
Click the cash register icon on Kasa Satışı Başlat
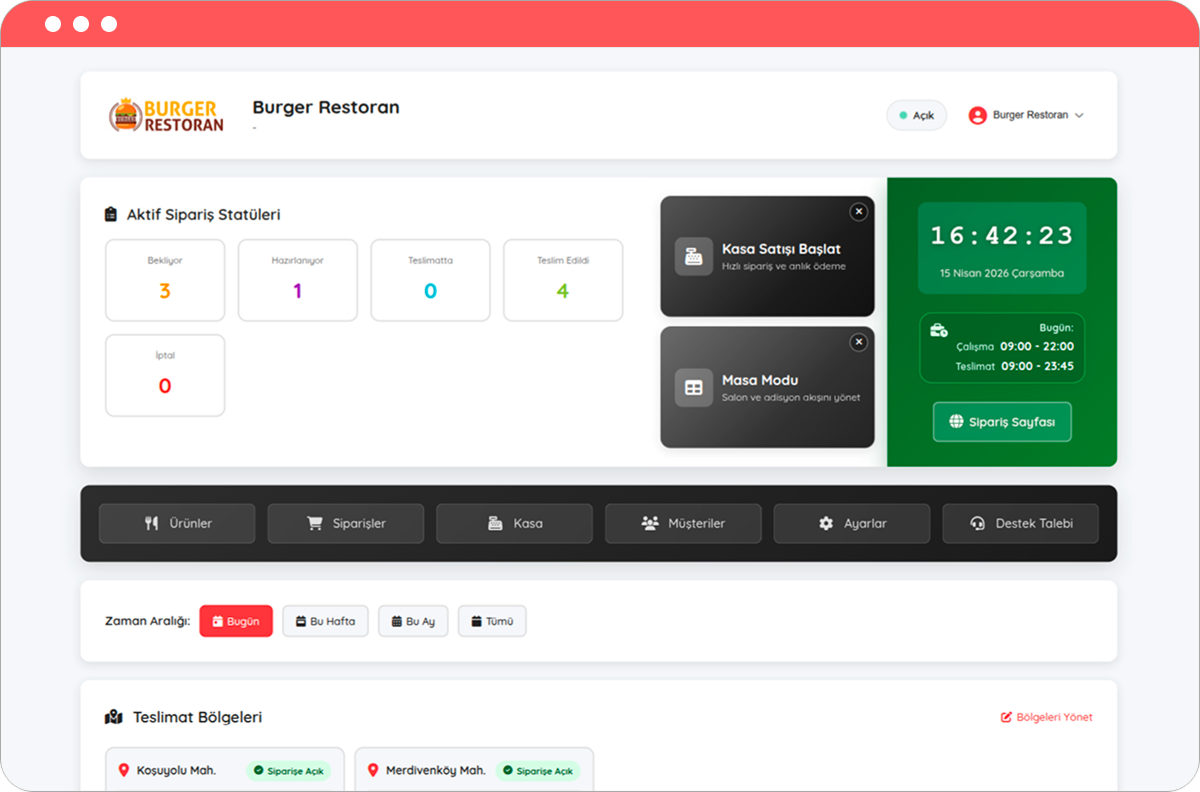click(x=693, y=257)
